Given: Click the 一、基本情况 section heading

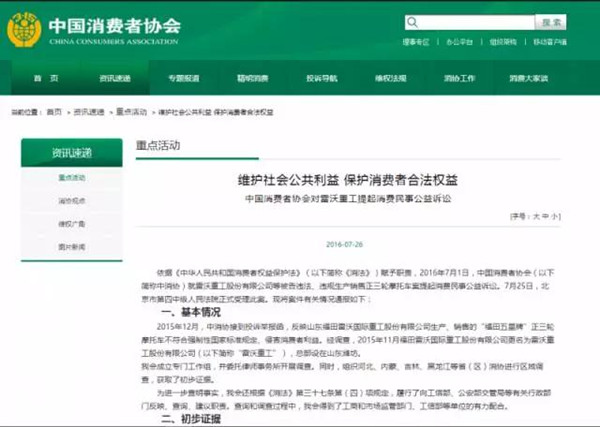Looking at the screenshot, I should click(x=191, y=312).
